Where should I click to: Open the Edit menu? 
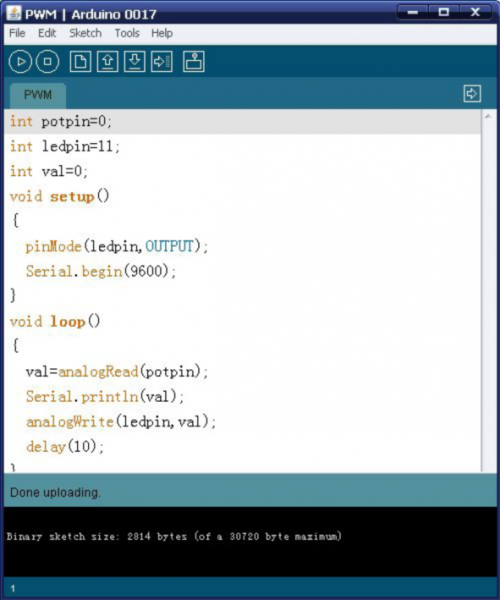coord(47,33)
